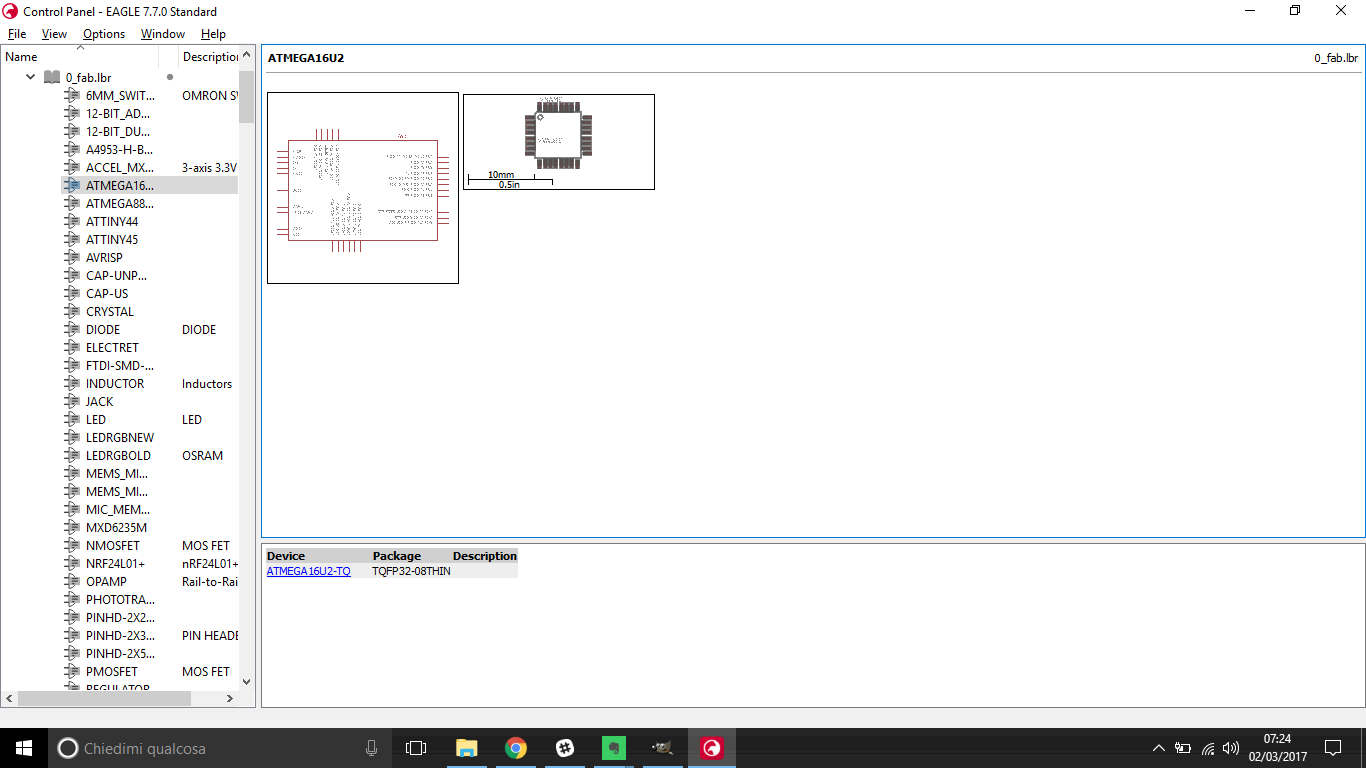Open File Explorer from the taskbar

pyautogui.click(x=466, y=748)
